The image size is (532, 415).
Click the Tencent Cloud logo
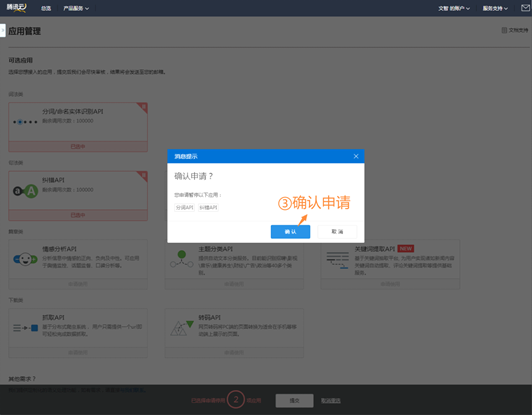pyautogui.click(x=16, y=8)
